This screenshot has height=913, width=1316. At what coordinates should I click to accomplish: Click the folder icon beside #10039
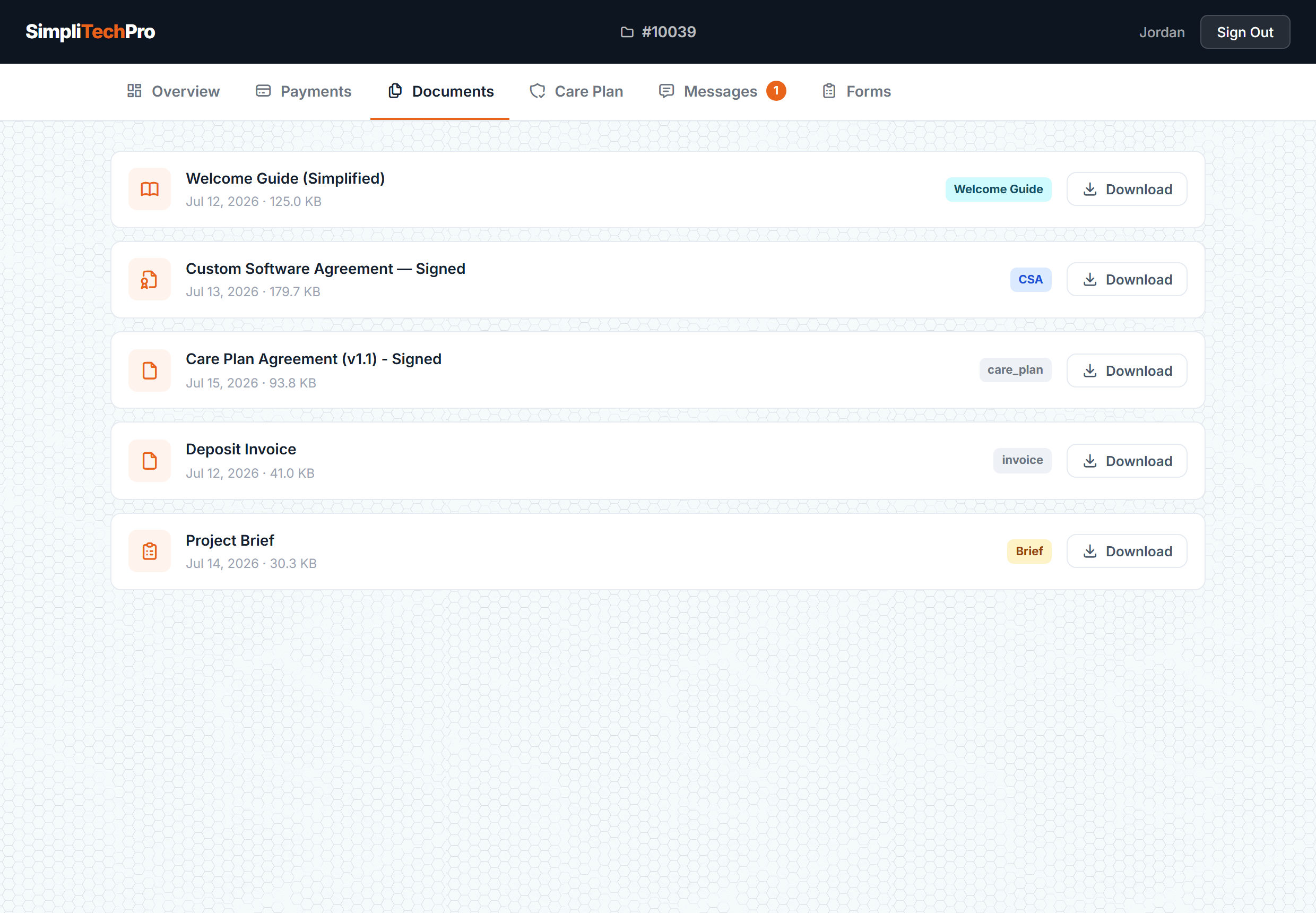(627, 32)
